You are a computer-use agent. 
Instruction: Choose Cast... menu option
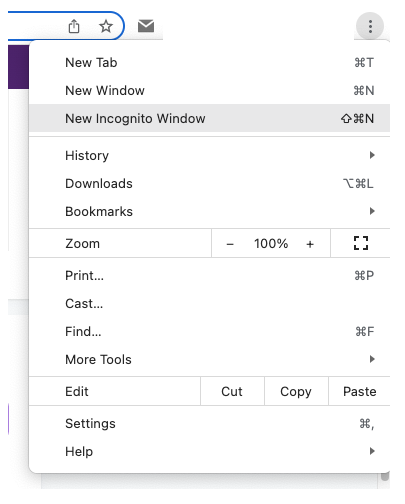point(209,303)
